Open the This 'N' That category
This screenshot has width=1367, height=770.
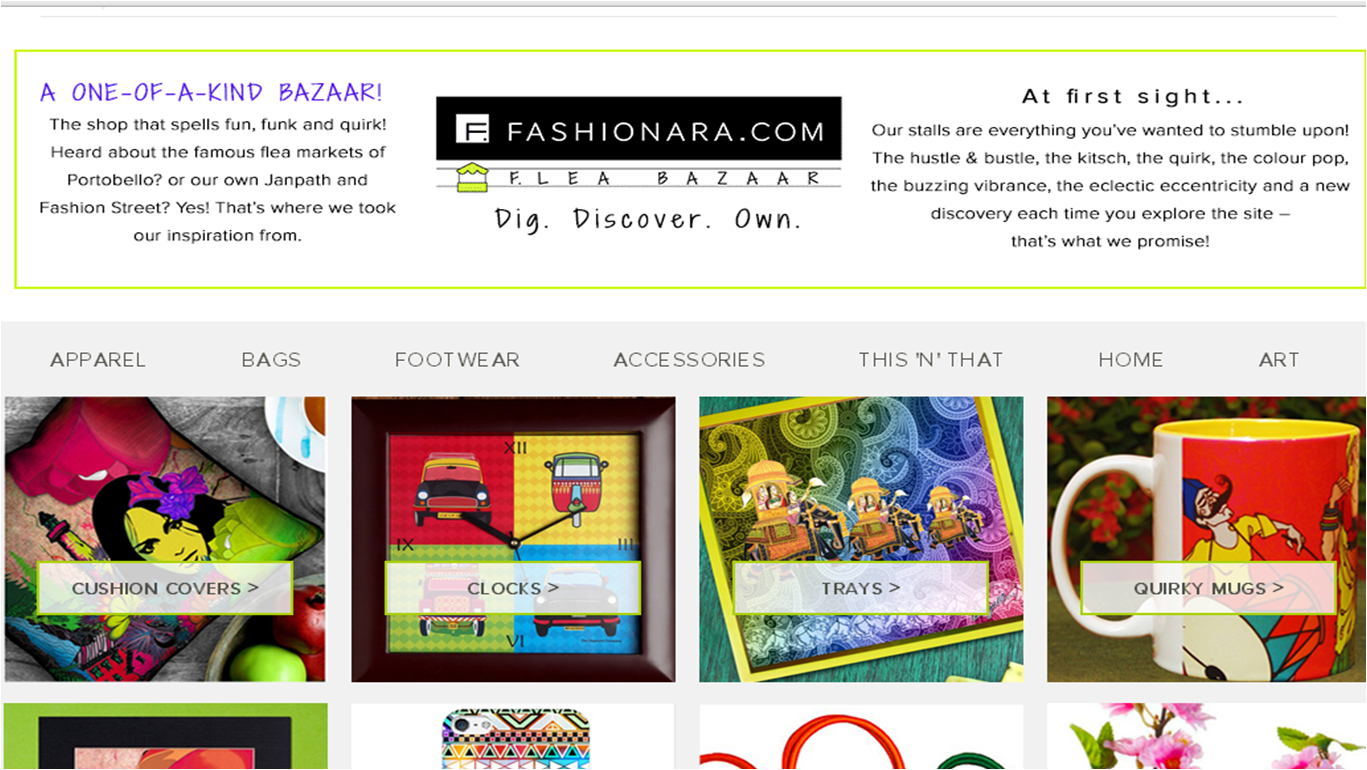coord(930,360)
